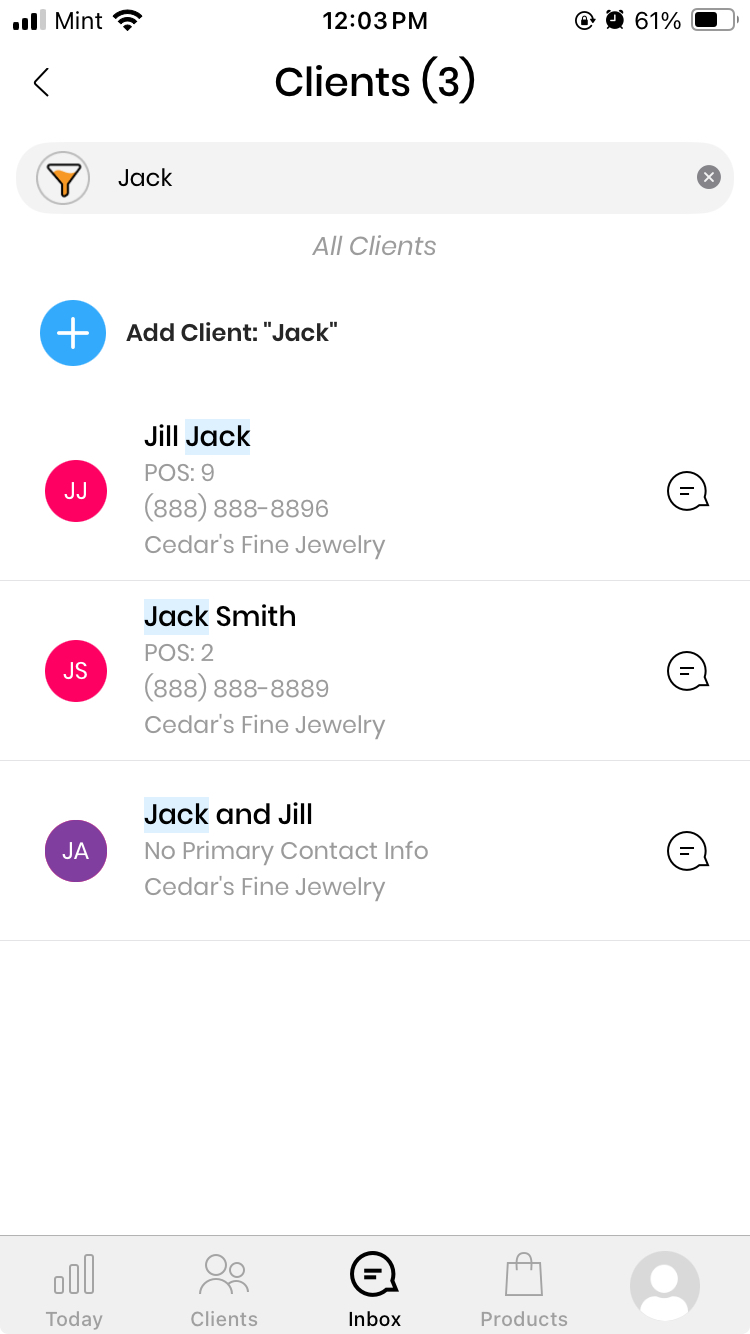
Task: Tap the JJ pink avatar circle
Action: point(76,491)
